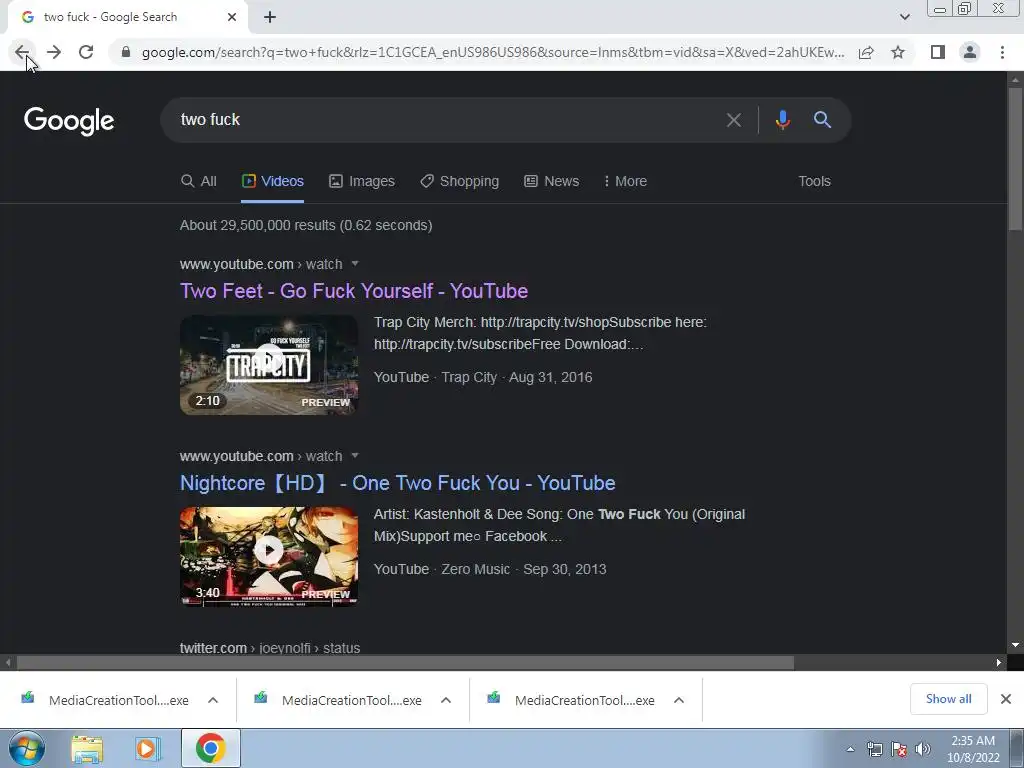Start voice search with the microphone icon
This screenshot has width=1024, height=768.
(x=782, y=120)
